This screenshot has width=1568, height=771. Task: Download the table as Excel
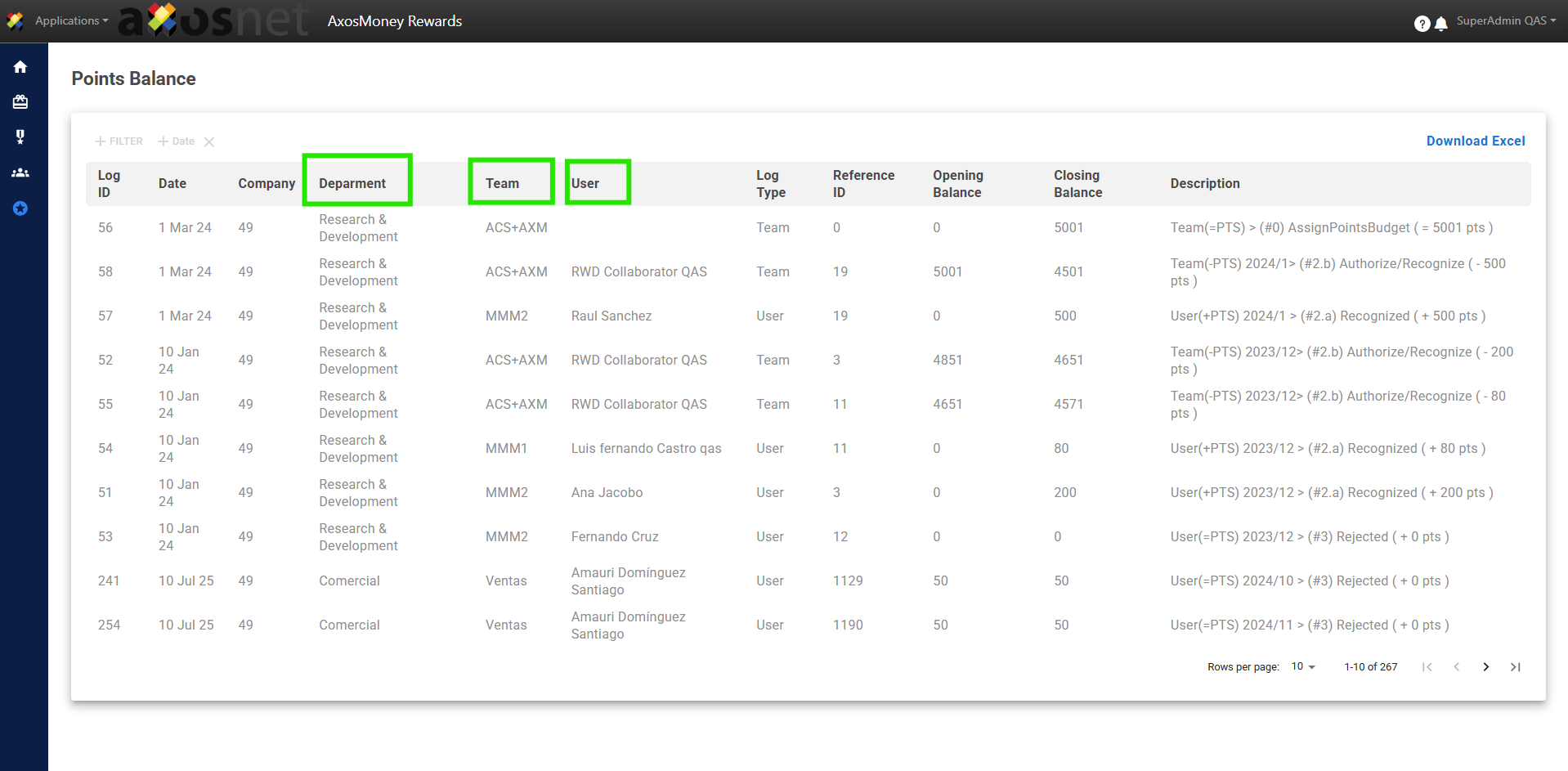[1475, 141]
